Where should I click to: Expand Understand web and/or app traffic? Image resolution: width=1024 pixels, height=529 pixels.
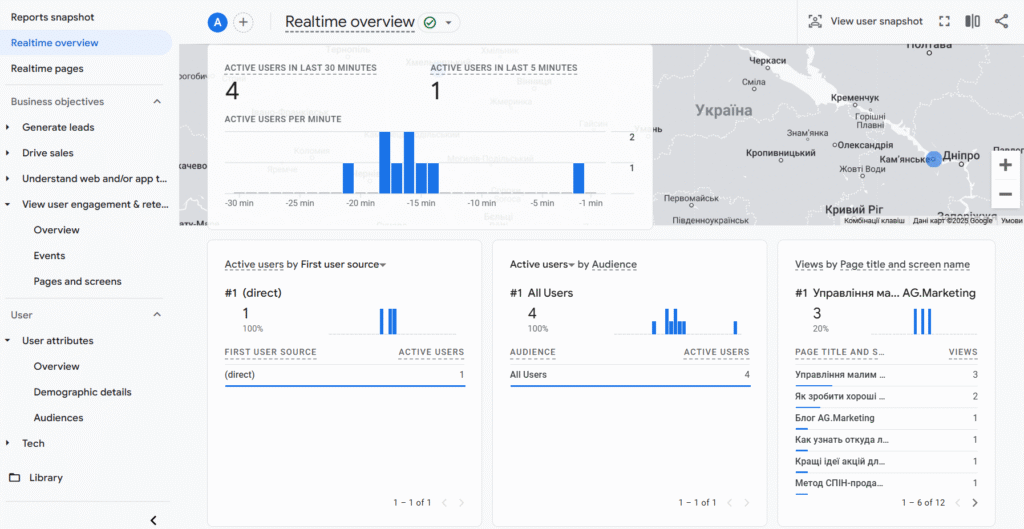tap(8, 178)
